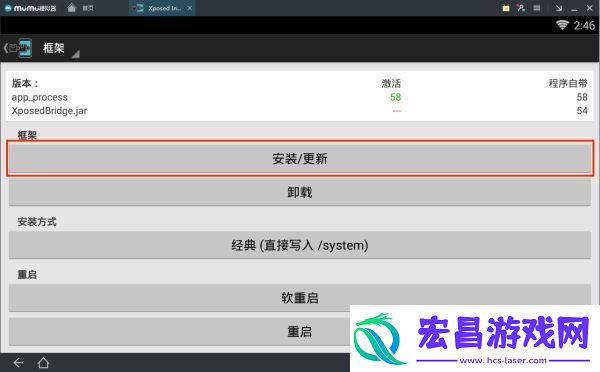Click the 2:46 clock in status bar
The image size is (600, 372).
pos(584,26)
